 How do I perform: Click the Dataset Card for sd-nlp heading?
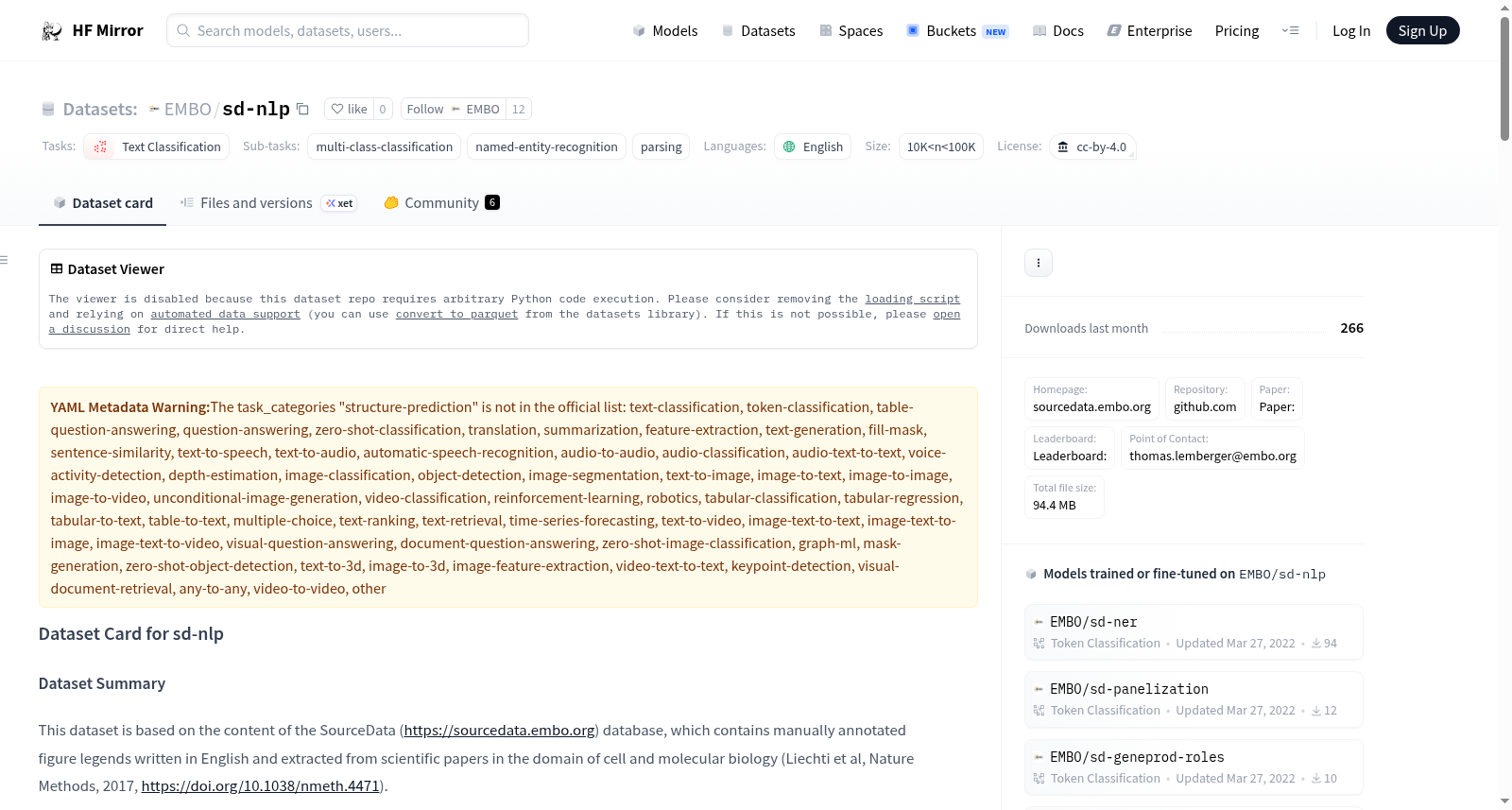coord(131,634)
